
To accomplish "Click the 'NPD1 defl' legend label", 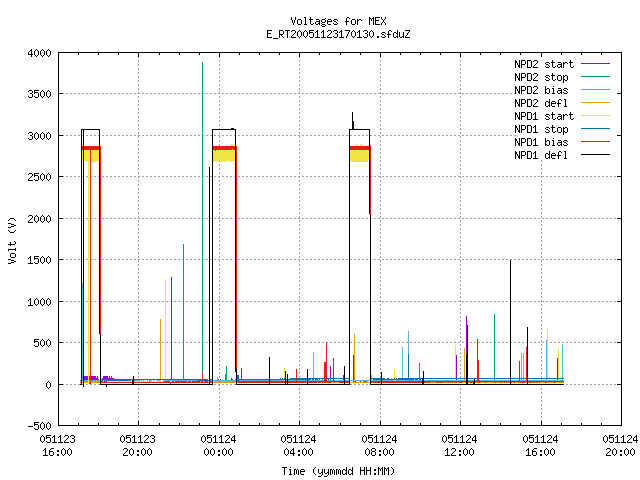I will pos(541,156).
